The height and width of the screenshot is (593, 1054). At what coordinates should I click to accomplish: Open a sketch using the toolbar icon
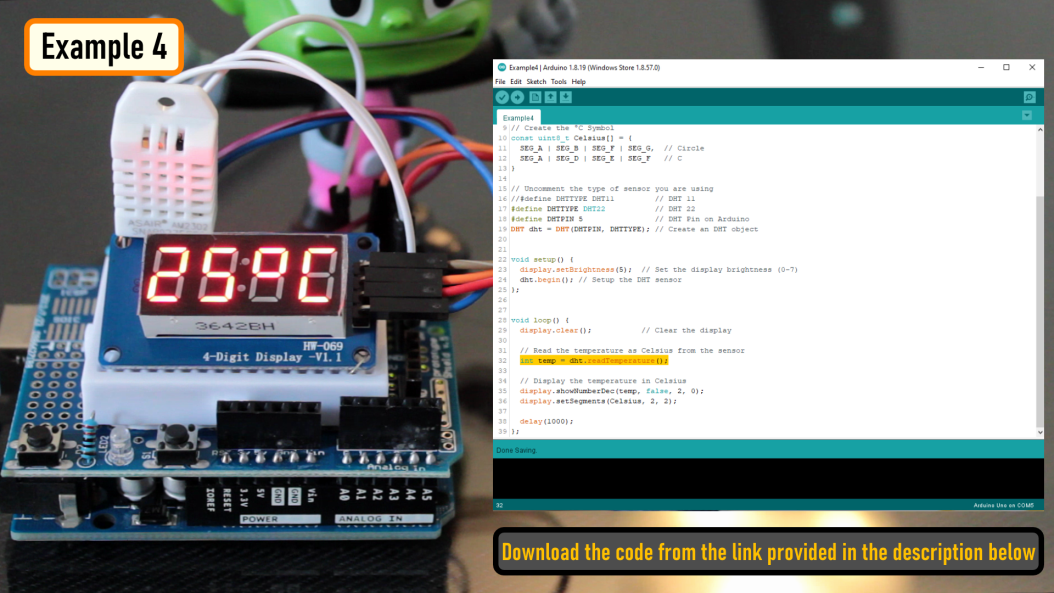pos(551,97)
